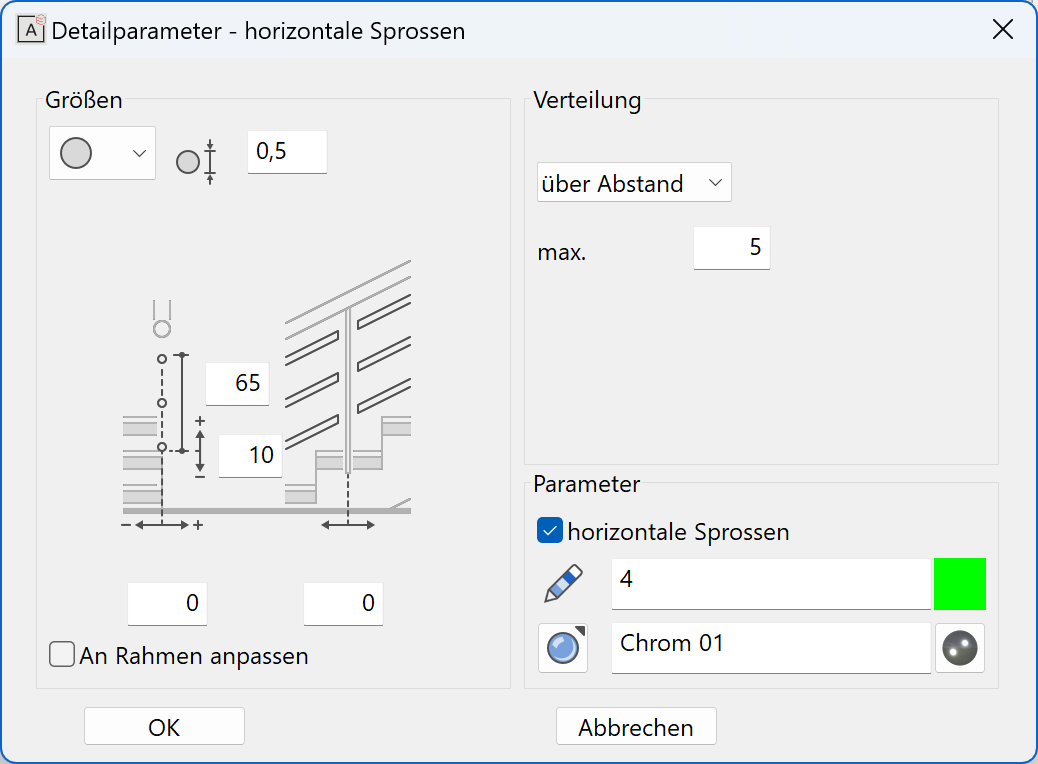
Task: Open the über Abstand distribution dropdown
Action: 634,182
